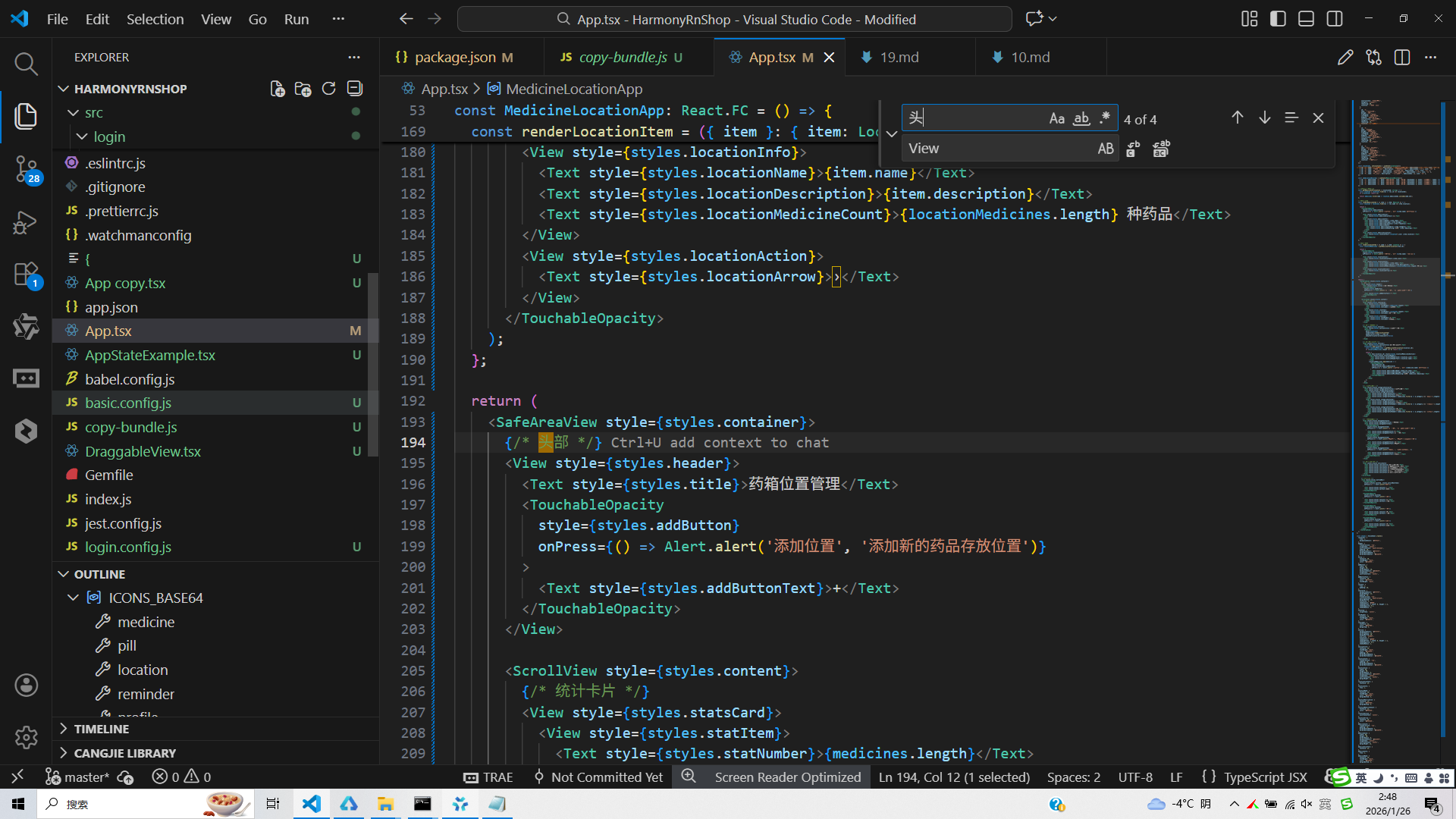Replace all matches button
1456x819 pixels.
pos(1161,149)
